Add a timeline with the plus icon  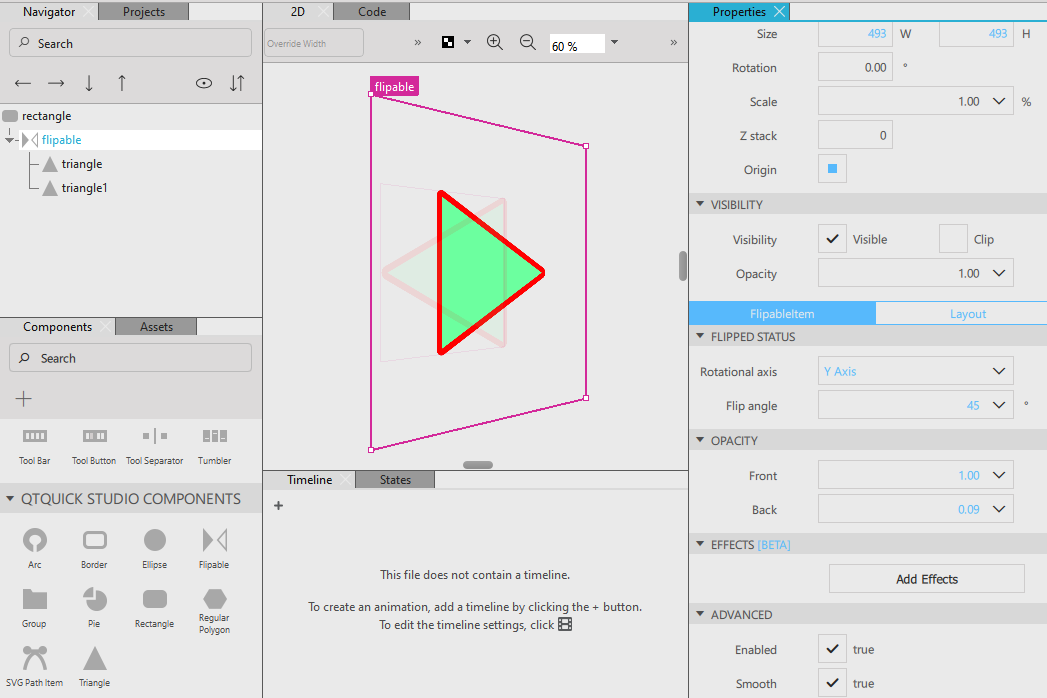pyautogui.click(x=278, y=506)
